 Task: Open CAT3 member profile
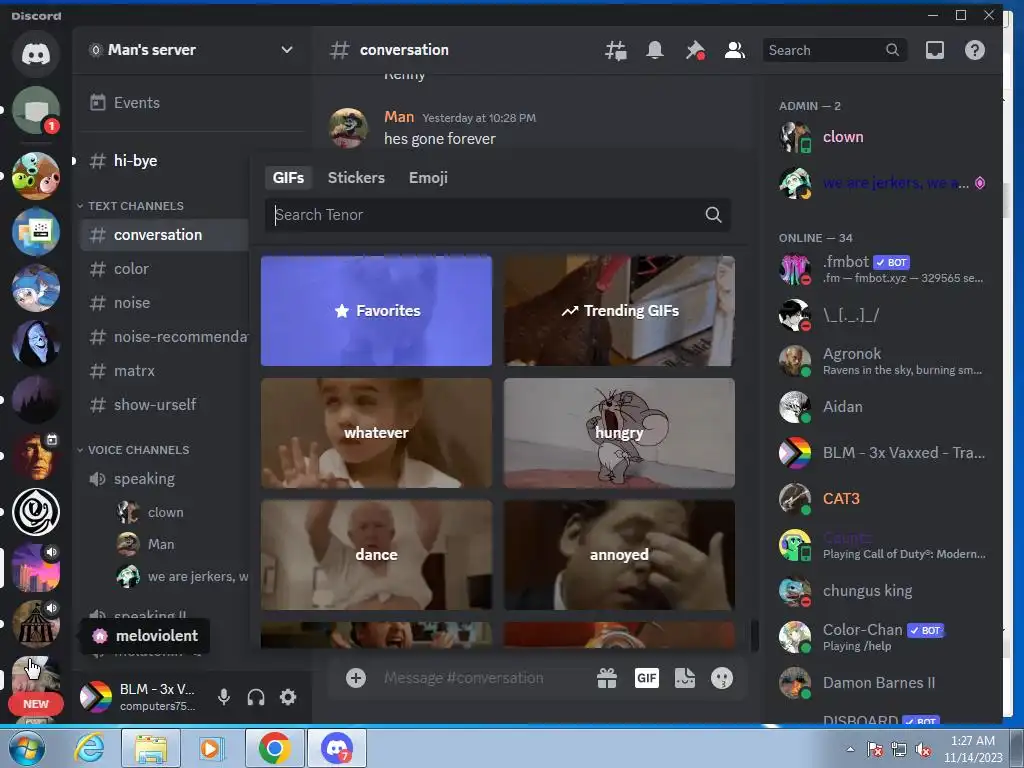coord(883,499)
